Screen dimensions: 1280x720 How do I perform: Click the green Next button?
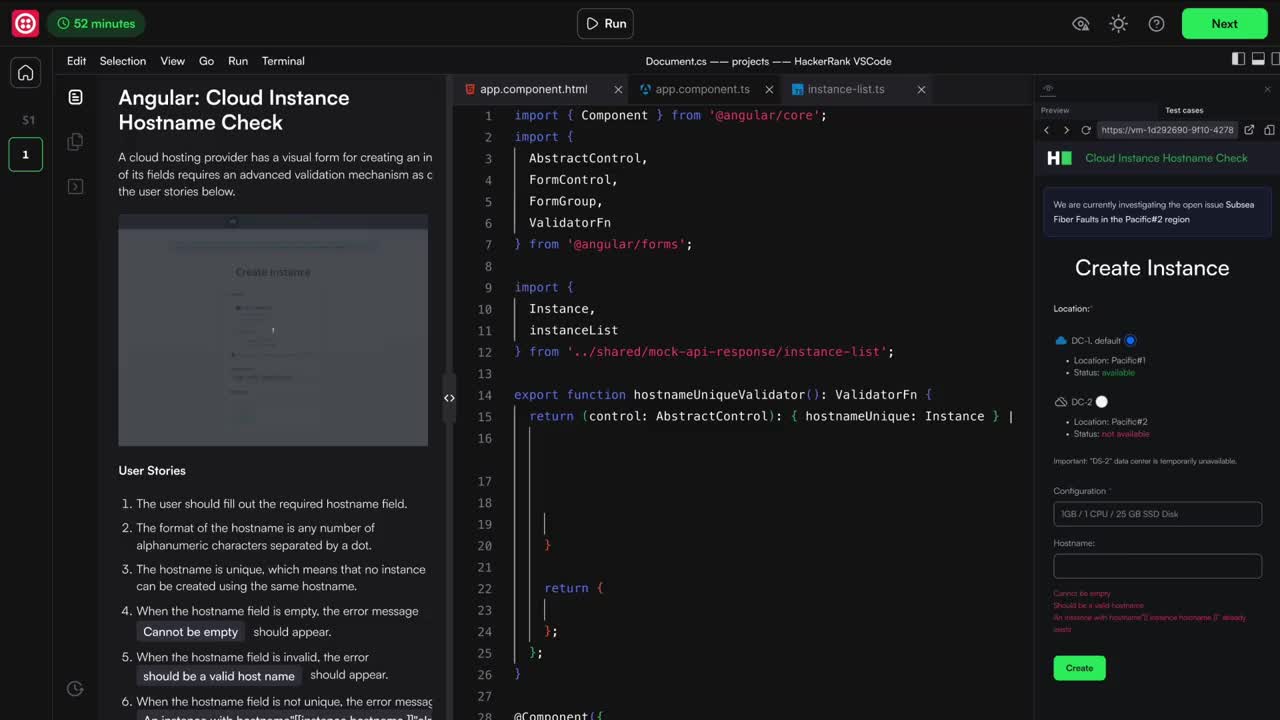[x=1224, y=23]
